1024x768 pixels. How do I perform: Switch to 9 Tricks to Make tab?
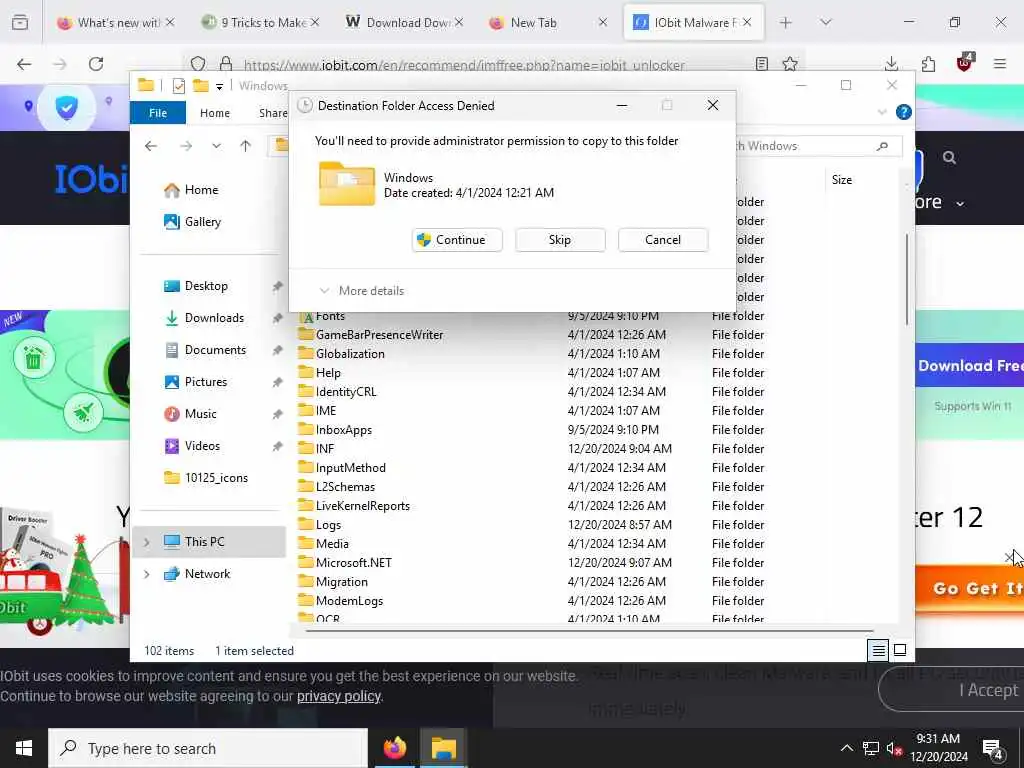pyautogui.click(x=261, y=22)
